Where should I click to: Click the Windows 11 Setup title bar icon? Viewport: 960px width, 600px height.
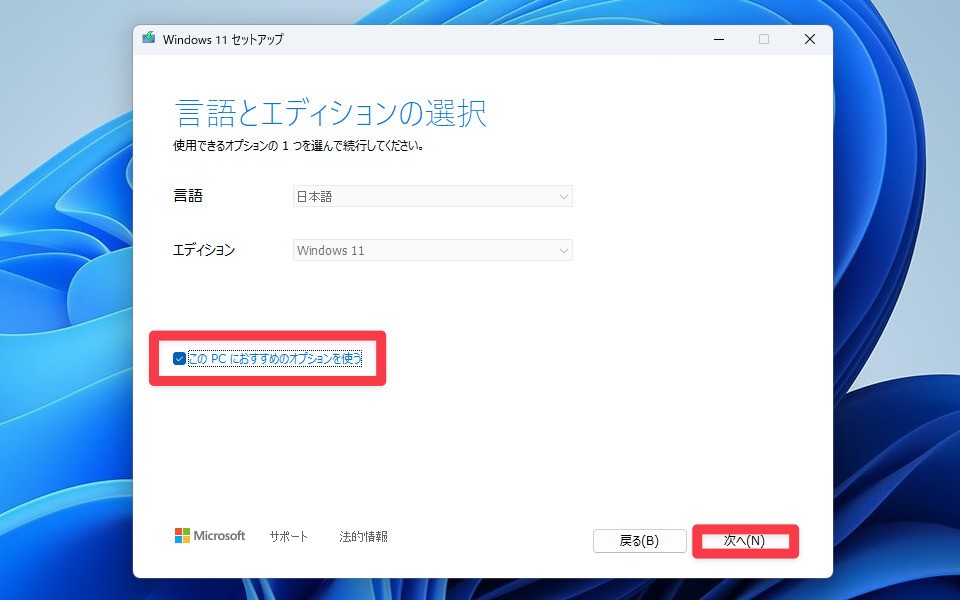point(149,39)
